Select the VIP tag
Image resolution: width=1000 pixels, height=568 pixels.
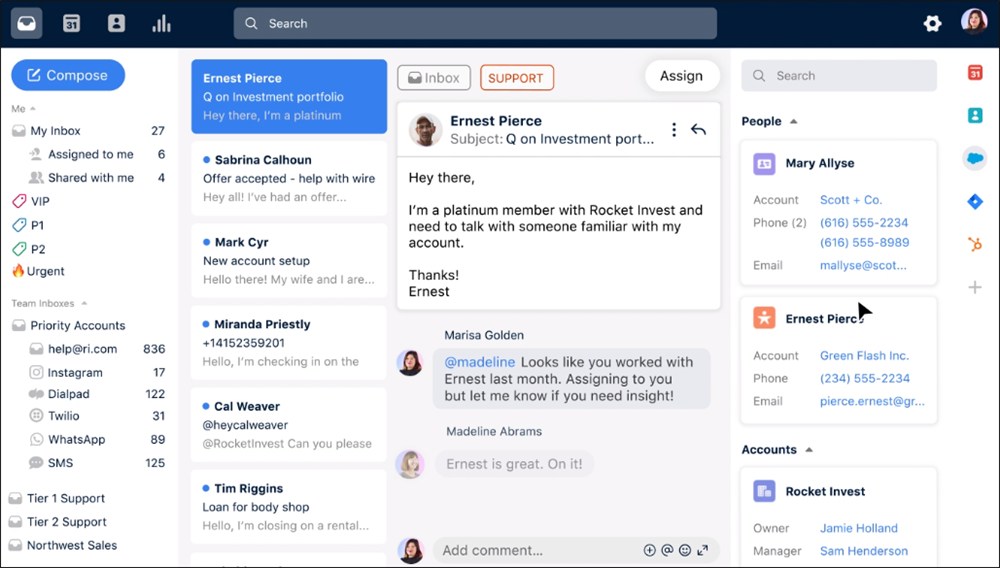pyautogui.click(x=31, y=201)
